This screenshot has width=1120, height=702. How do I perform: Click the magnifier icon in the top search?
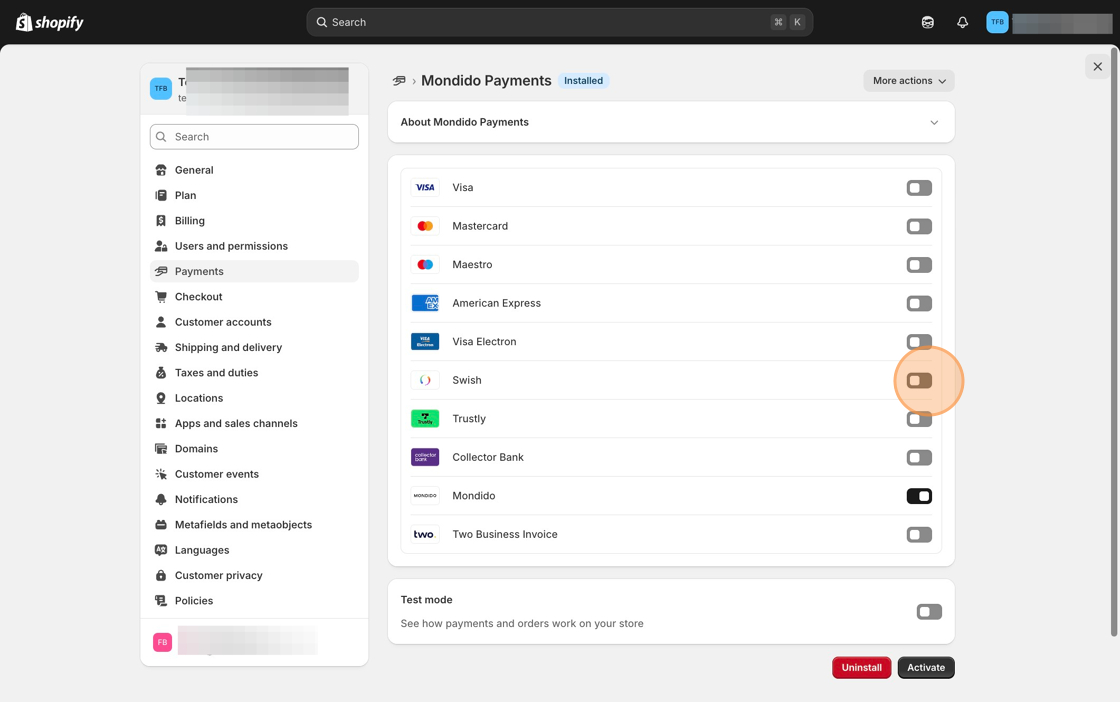(321, 22)
